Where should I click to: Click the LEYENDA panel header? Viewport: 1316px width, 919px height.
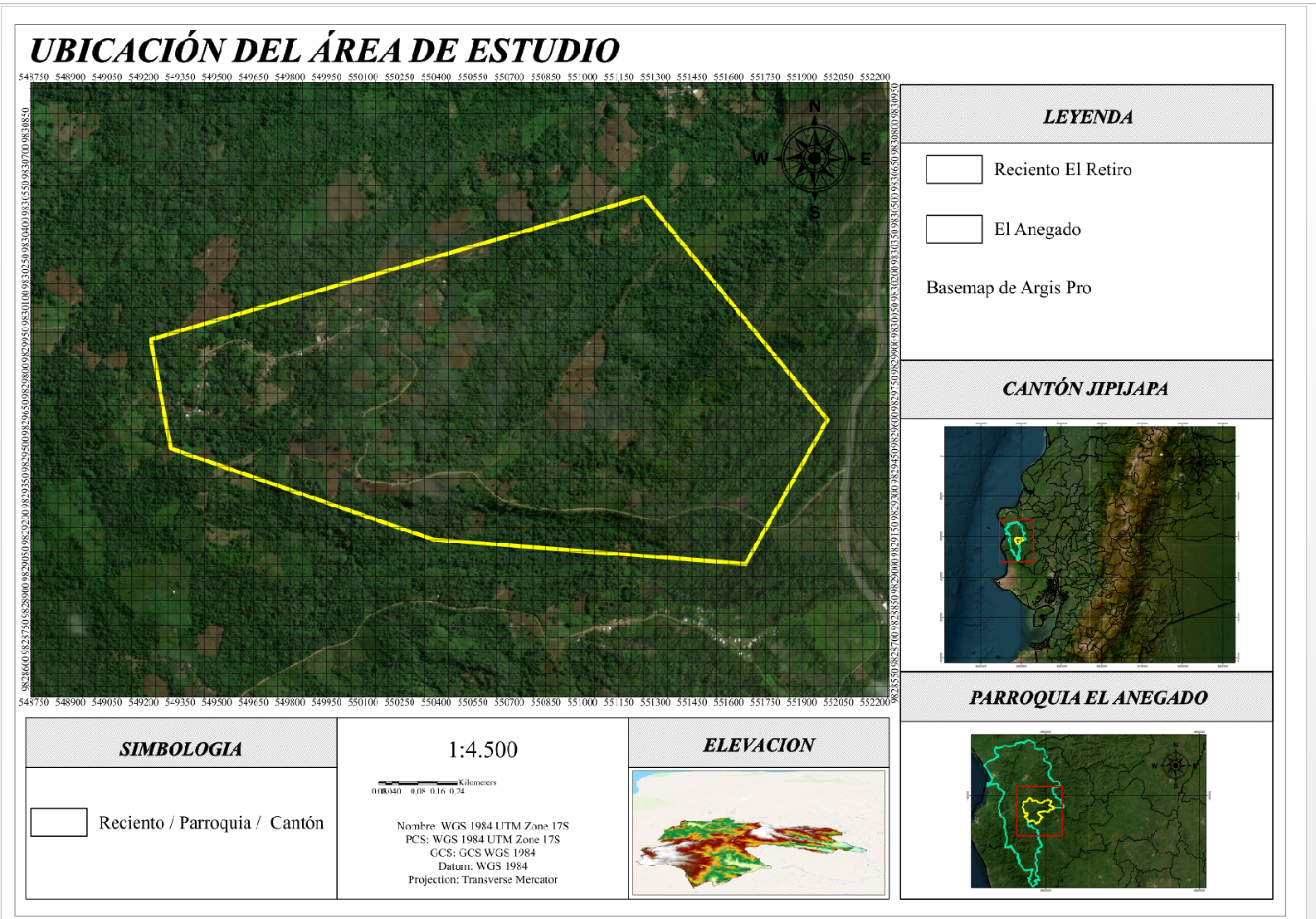1087,117
